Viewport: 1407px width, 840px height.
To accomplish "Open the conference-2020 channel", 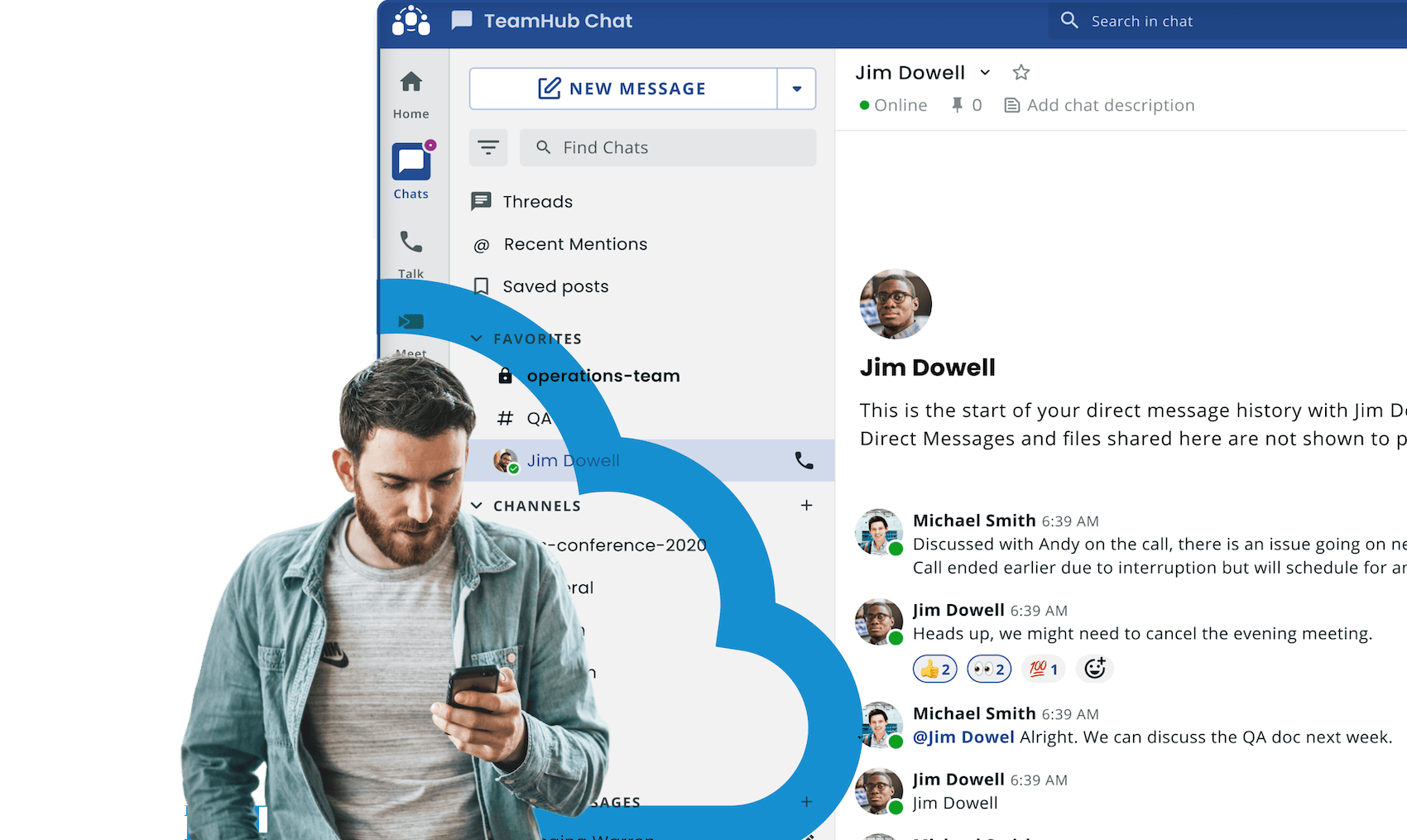I will tap(625, 545).
